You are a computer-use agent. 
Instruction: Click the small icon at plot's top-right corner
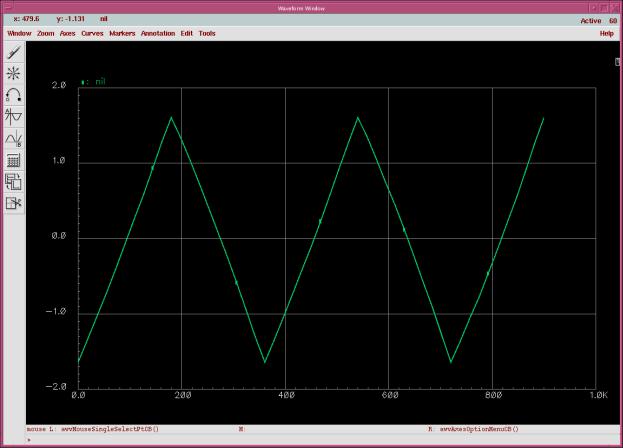pyautogui.click(x=617, y=62)
